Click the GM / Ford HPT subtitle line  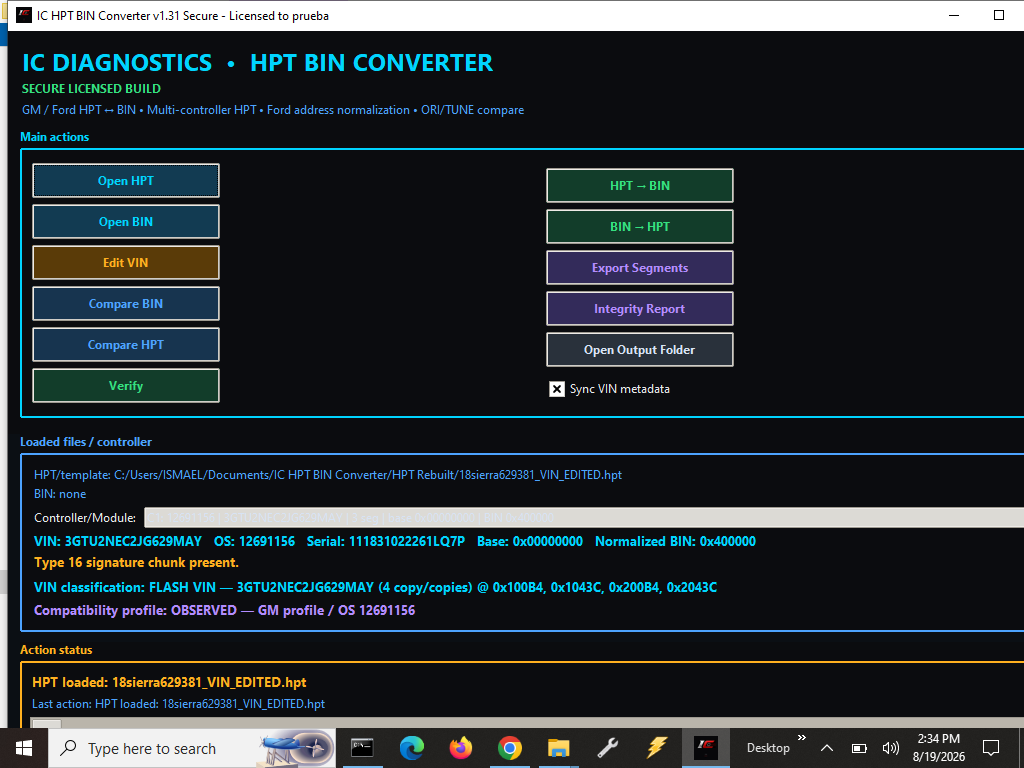tap(273, 110)
